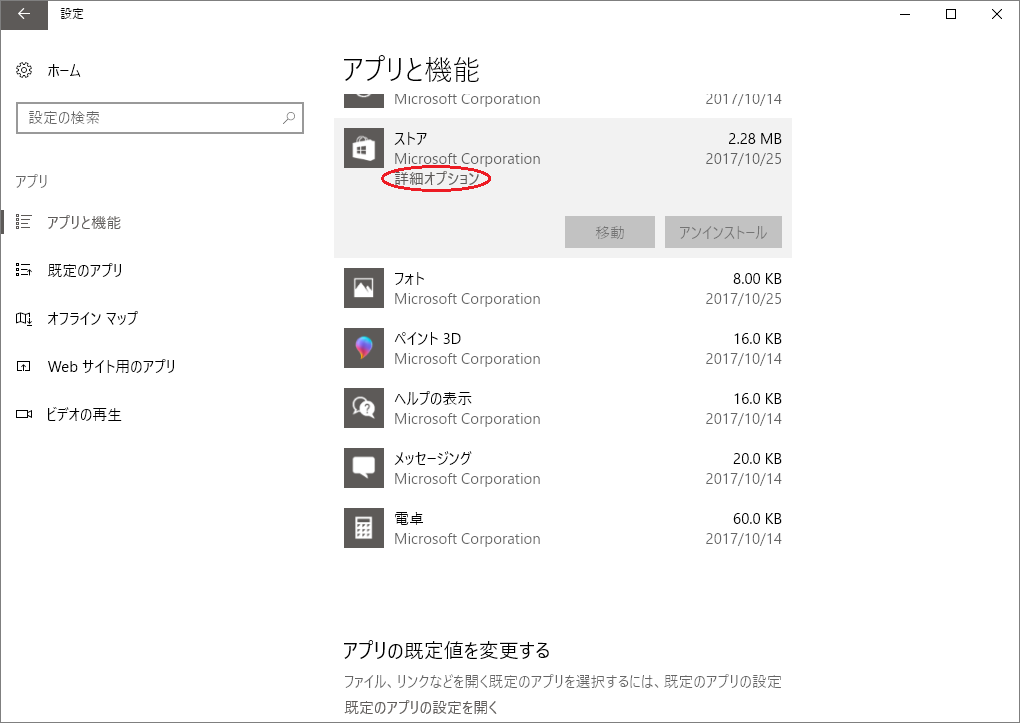Viewport: 1020px width, 723px height.
Task: Click the アプリと機能 page title
Action: click(x=411, y=70)
